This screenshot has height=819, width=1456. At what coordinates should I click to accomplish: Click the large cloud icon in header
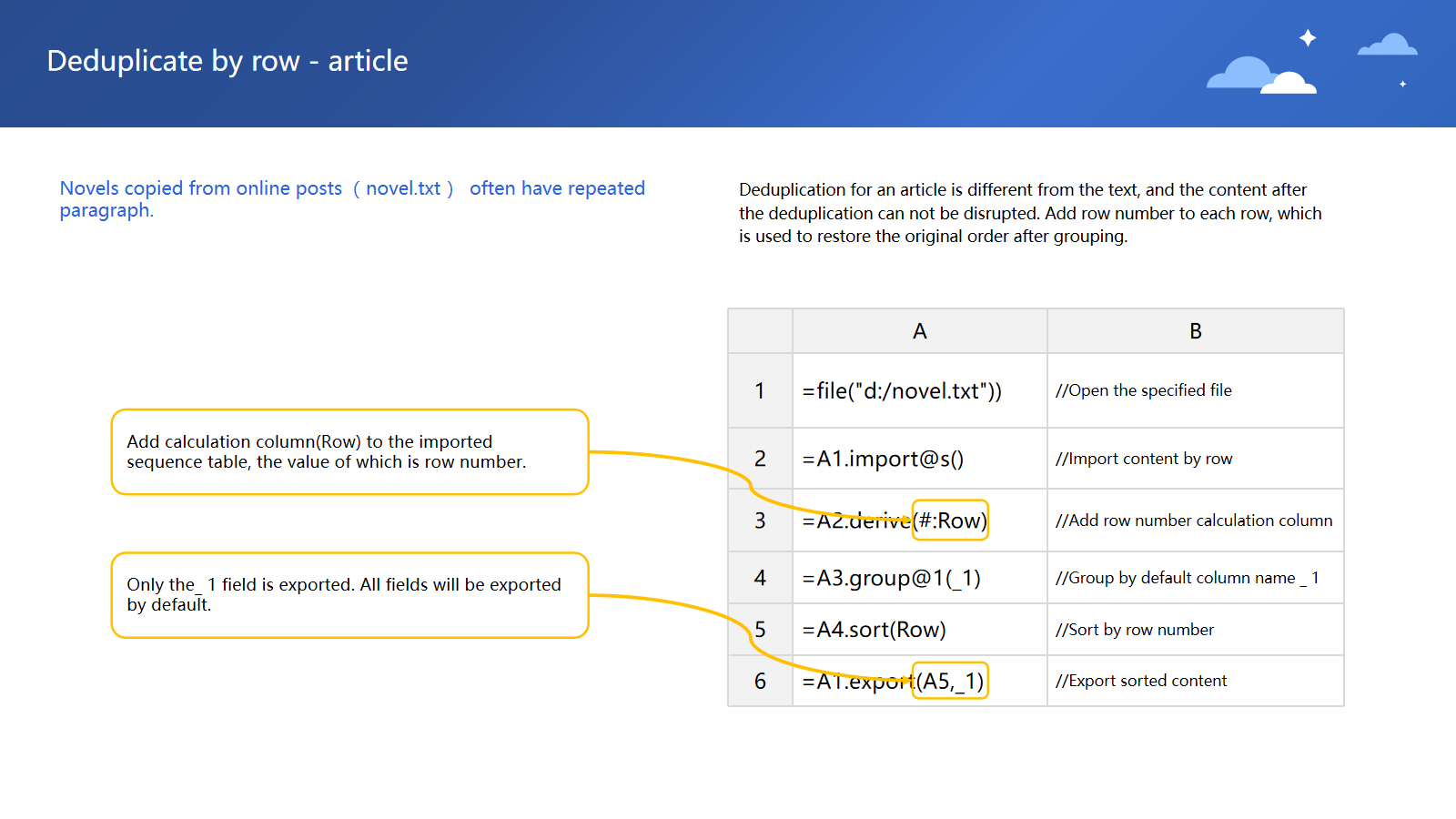pyautogui.click(x=1259, y=76)
